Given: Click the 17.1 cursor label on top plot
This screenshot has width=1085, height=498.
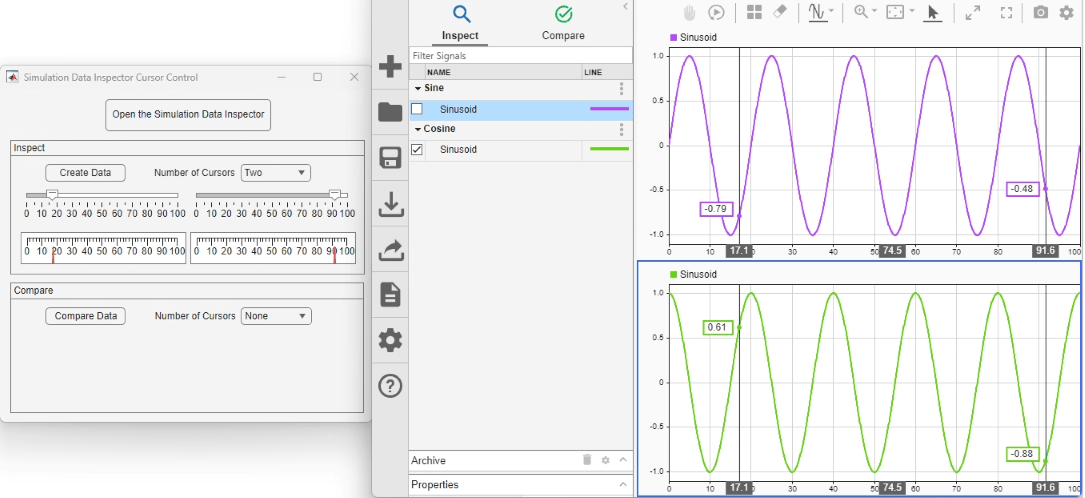Looking at the screenshot, I should (739, 252).
